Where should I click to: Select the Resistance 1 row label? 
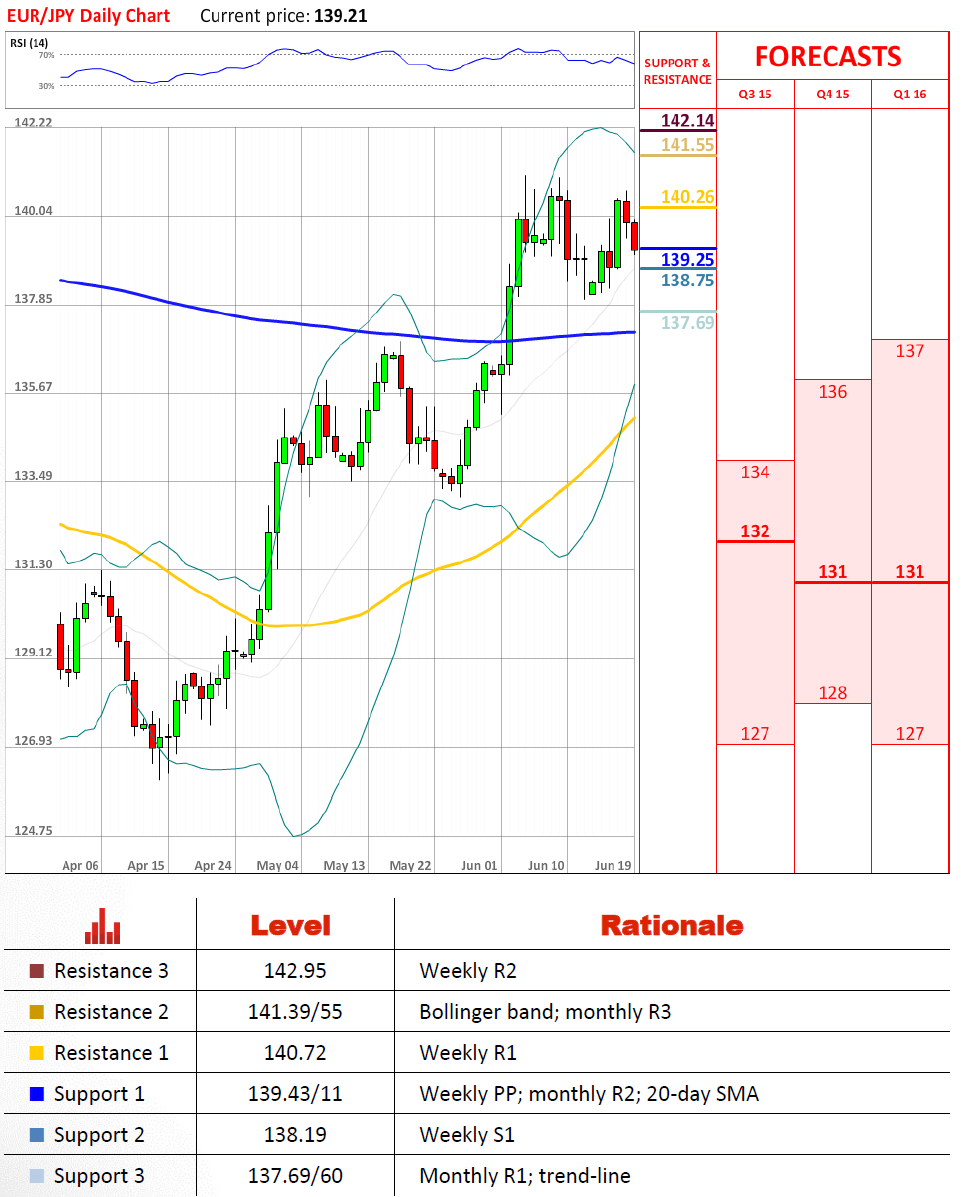(111, 1053)
